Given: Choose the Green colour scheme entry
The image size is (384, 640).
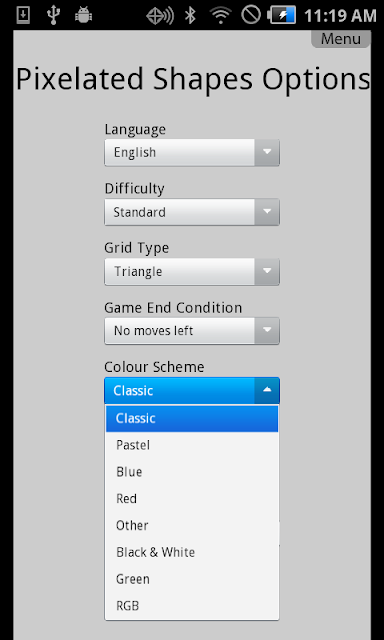Looking at the screenshot, I should (192, 579).
